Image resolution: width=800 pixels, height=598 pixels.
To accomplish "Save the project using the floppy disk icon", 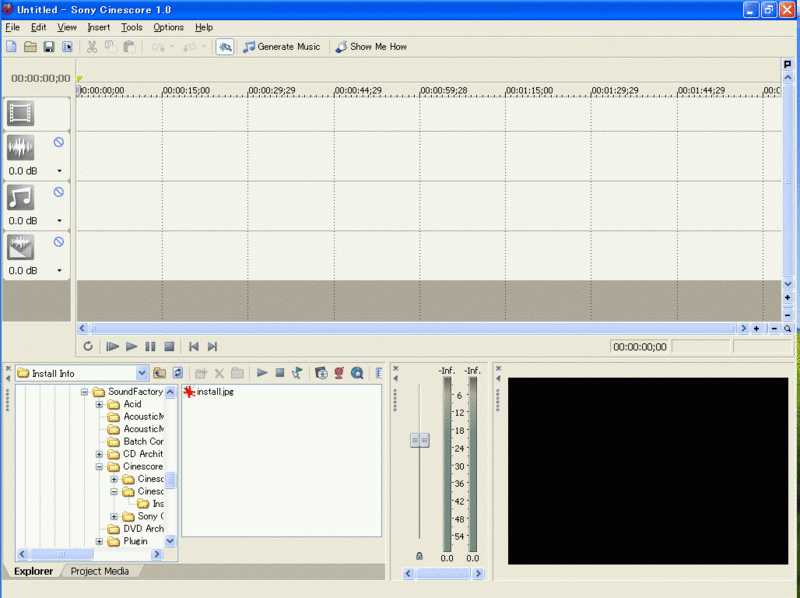I will click(x=48, y=47).
